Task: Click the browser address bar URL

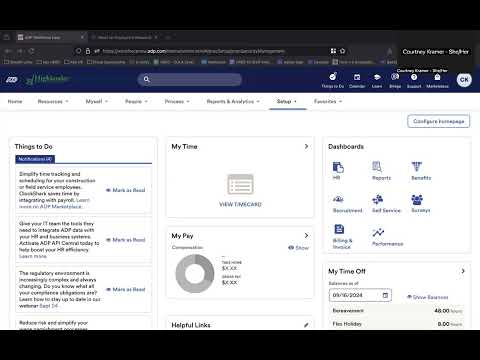Action: tap(193, 51)
